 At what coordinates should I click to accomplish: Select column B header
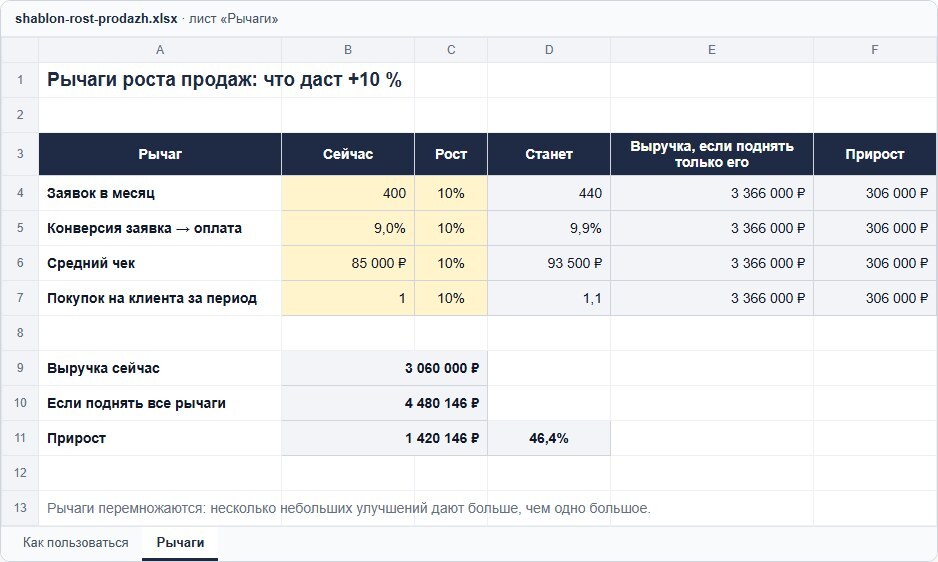(x=348, y=50)
